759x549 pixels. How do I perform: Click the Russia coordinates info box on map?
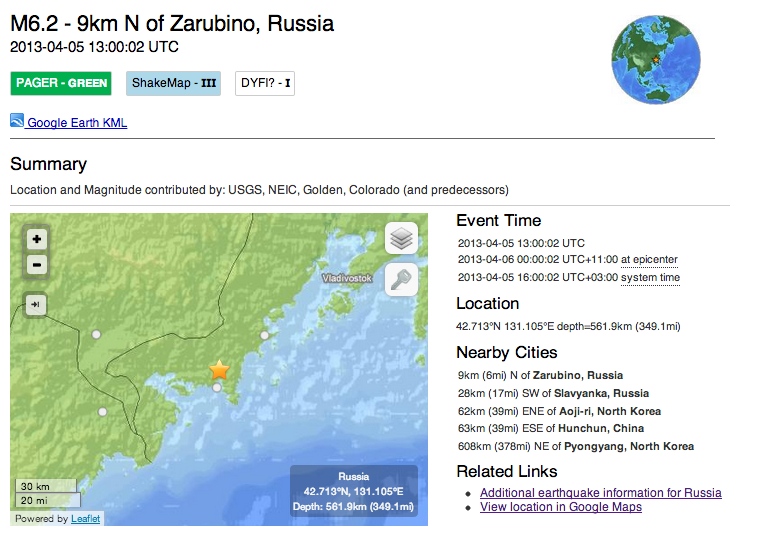pyautogui.click(x=354, y=492)
